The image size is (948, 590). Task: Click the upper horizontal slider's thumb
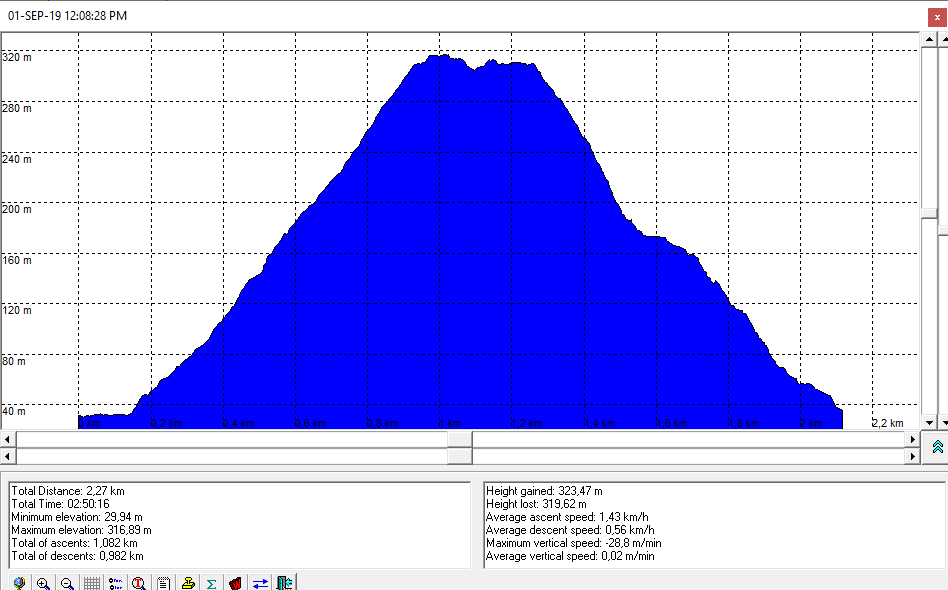point(460,439)
